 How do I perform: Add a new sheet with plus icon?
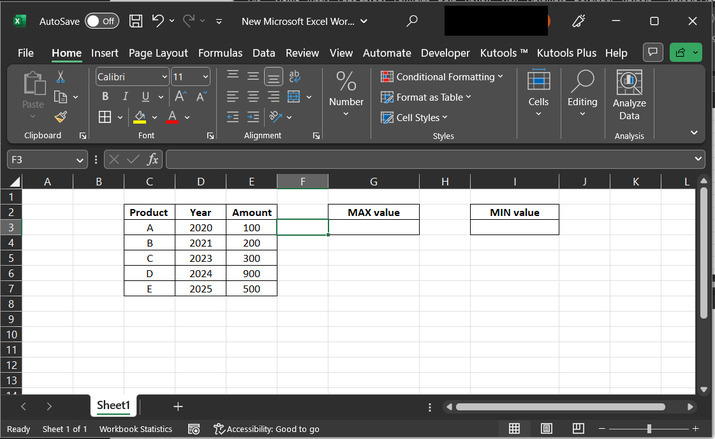pos(178,406)
